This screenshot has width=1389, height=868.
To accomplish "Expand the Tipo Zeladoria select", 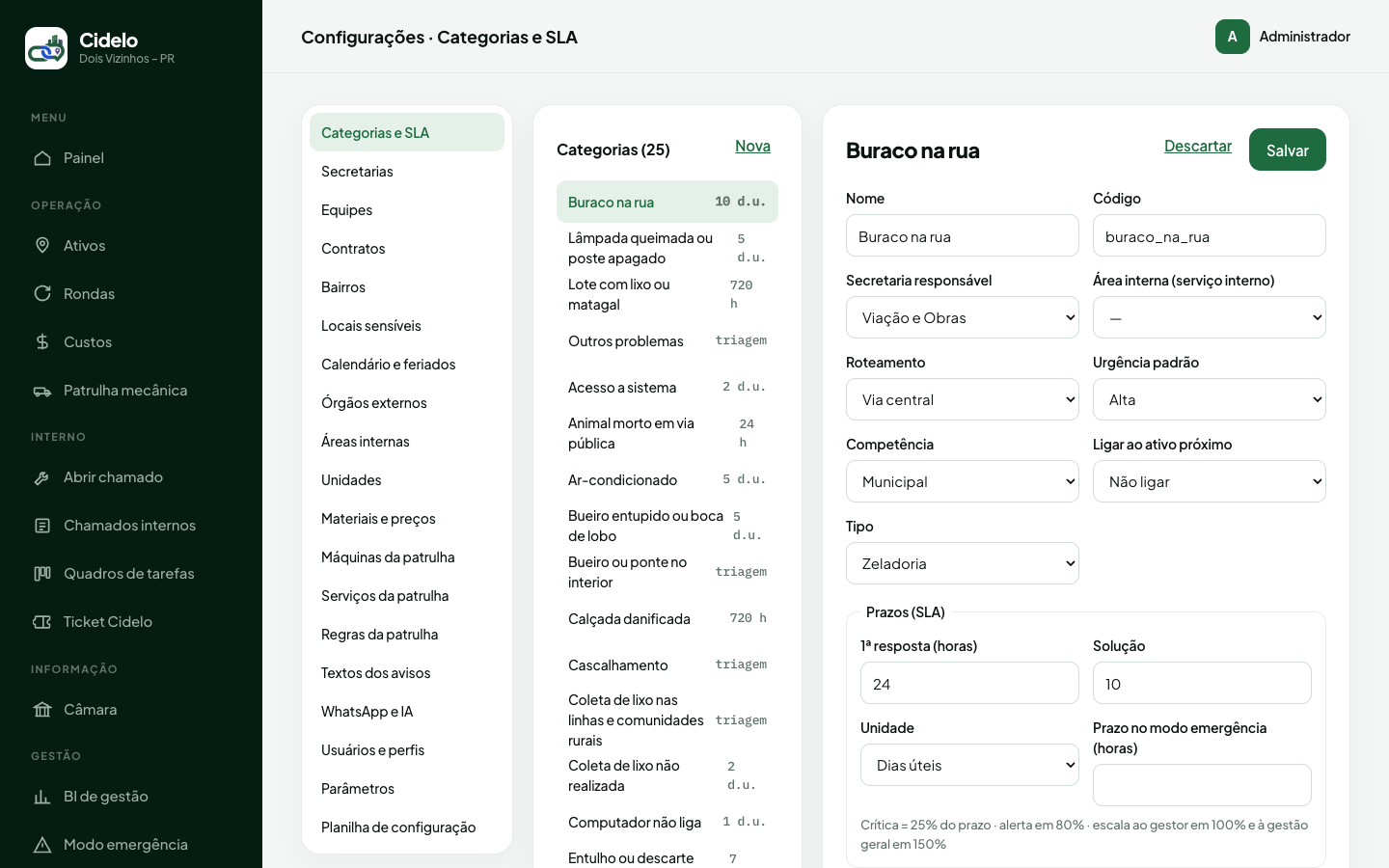I will [x=963, y=563].
